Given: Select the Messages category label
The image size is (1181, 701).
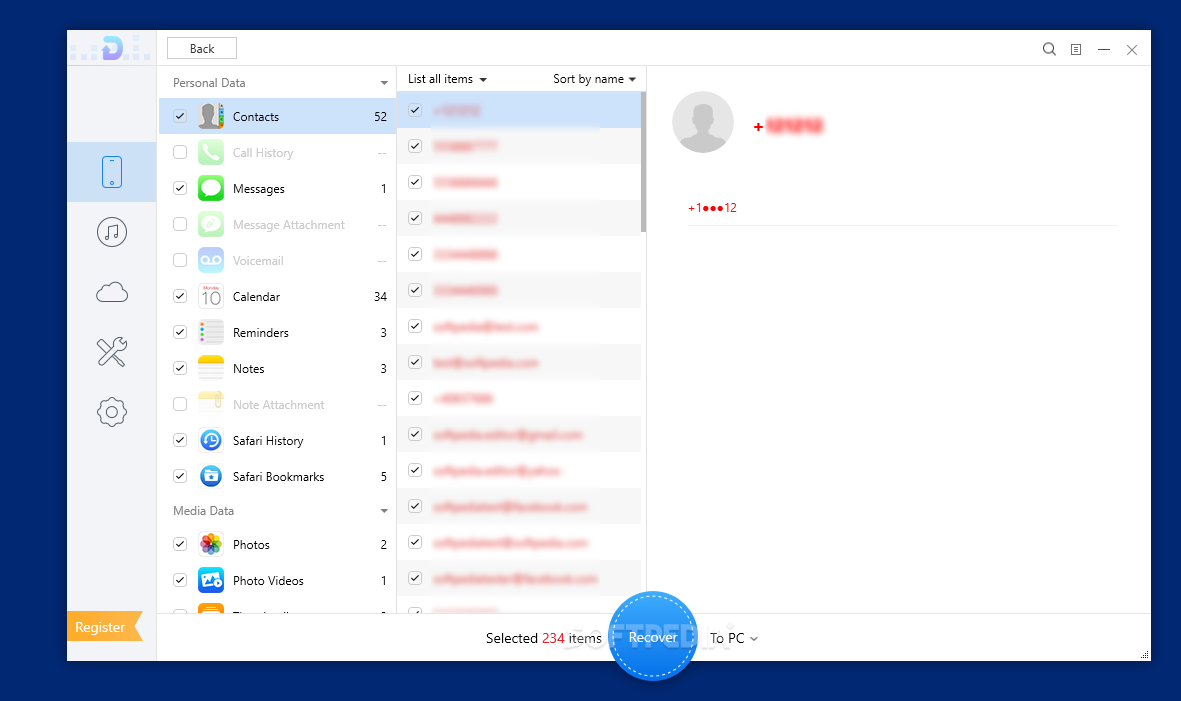Looking at the screenshot, I should [258, 189].
